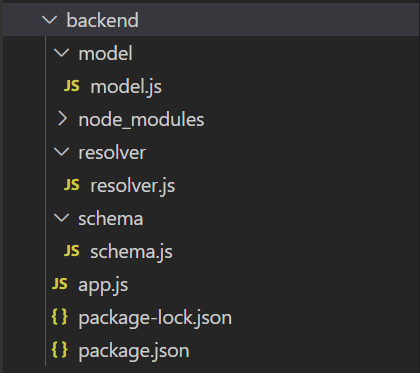This screenshot has height=373, width=420.
Task: Open the resolver.js file
Action: pyautogui.click(x=133, y=186)
